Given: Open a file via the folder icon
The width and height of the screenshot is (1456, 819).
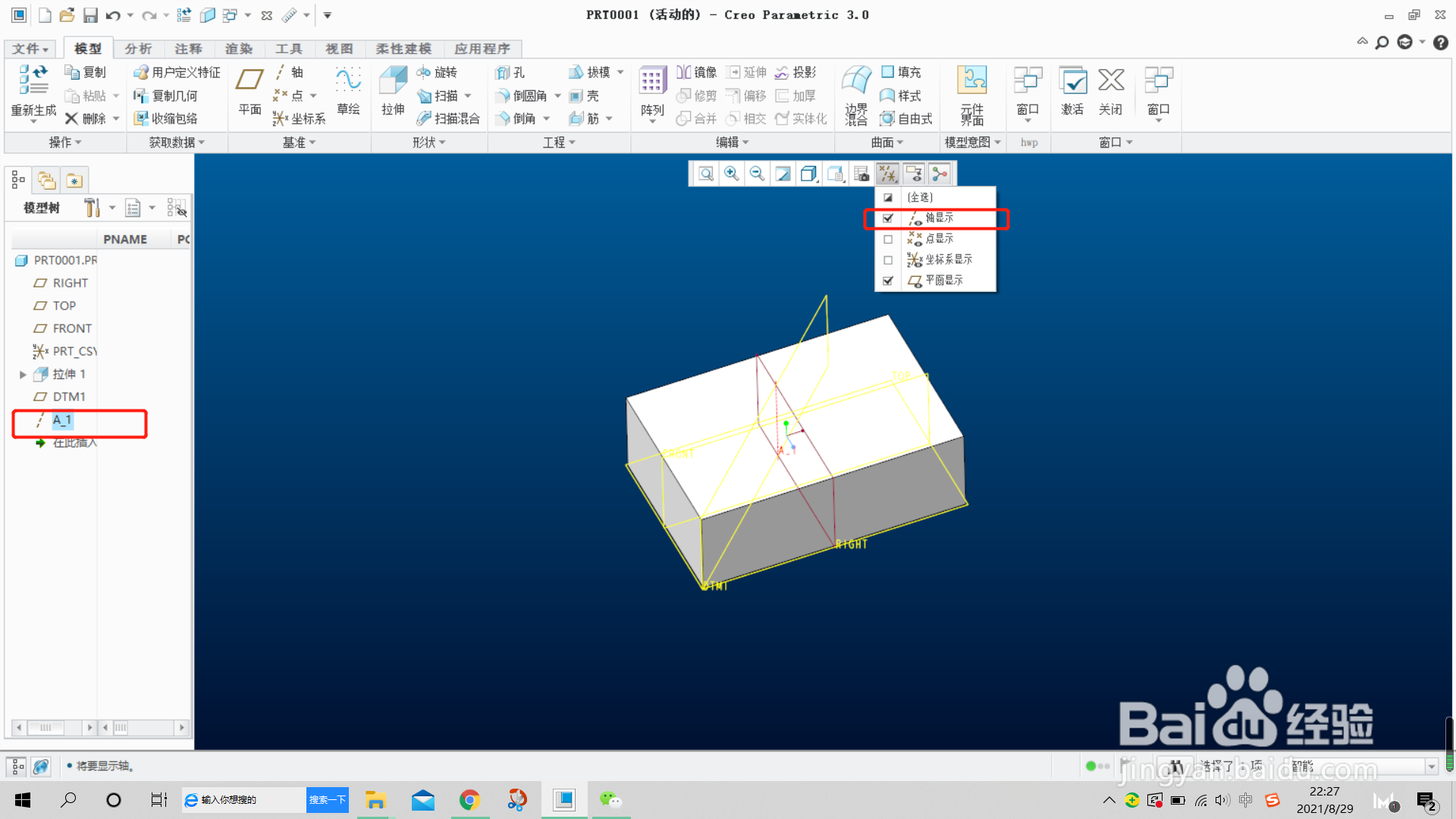Looking at the screenshot, I should 67,15.
